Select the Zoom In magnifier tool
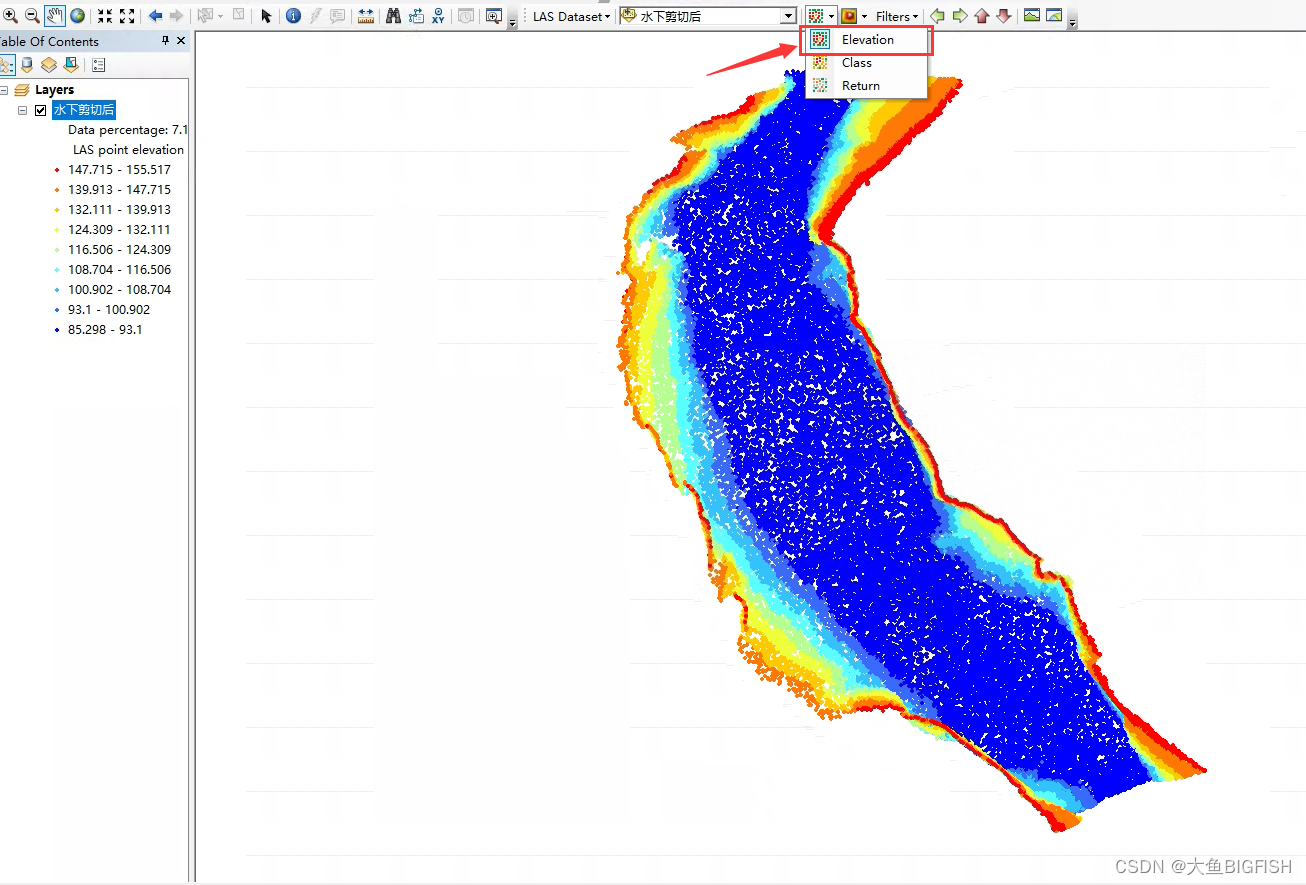 click(x=10, y=16)
